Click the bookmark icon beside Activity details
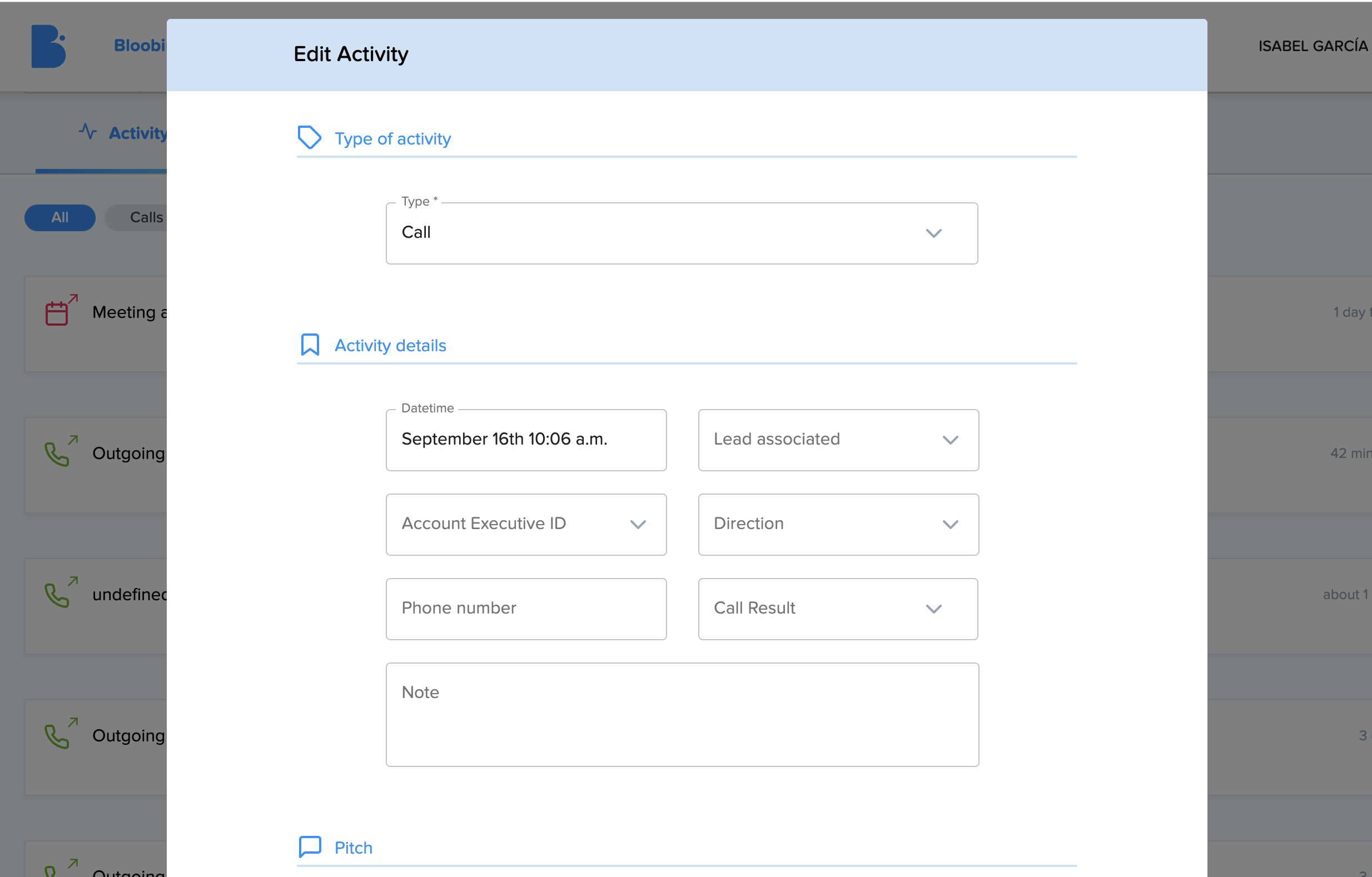1372x877 pixels. tap(310, 344)
